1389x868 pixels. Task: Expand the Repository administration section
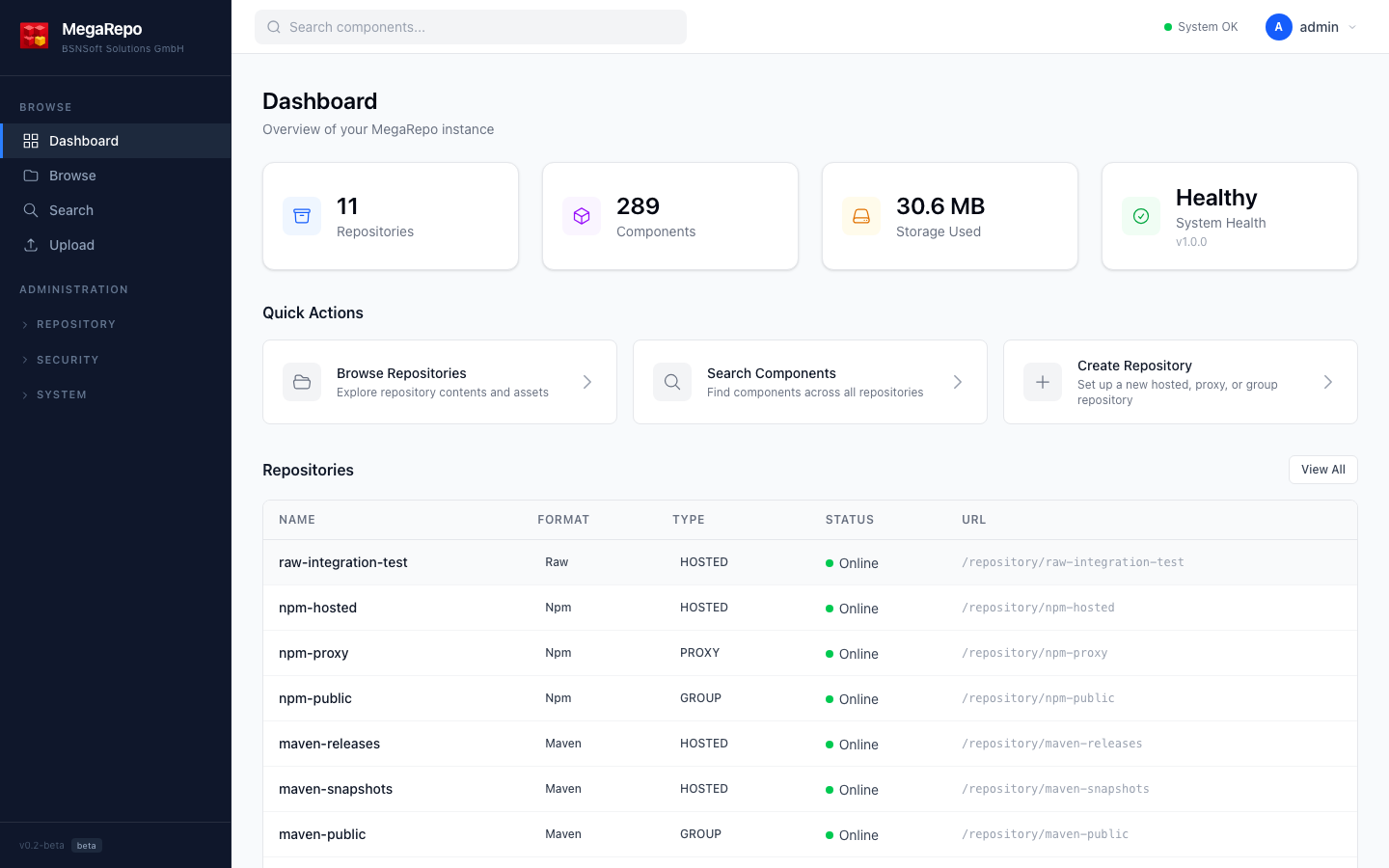coord(75,325)
